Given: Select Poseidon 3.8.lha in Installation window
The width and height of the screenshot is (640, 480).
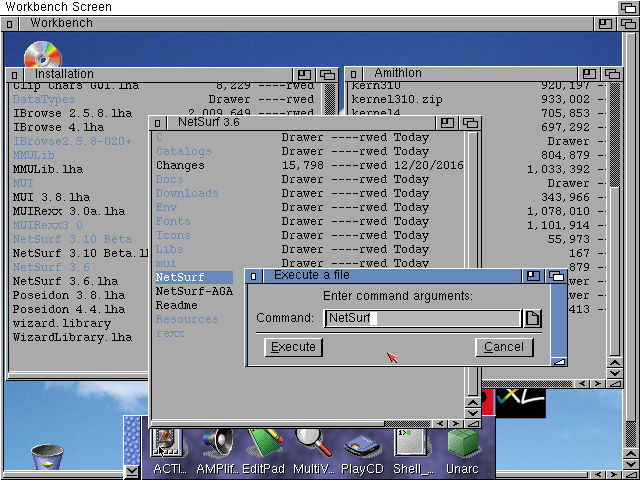Looking at the screenshot, I should point(69,295).
